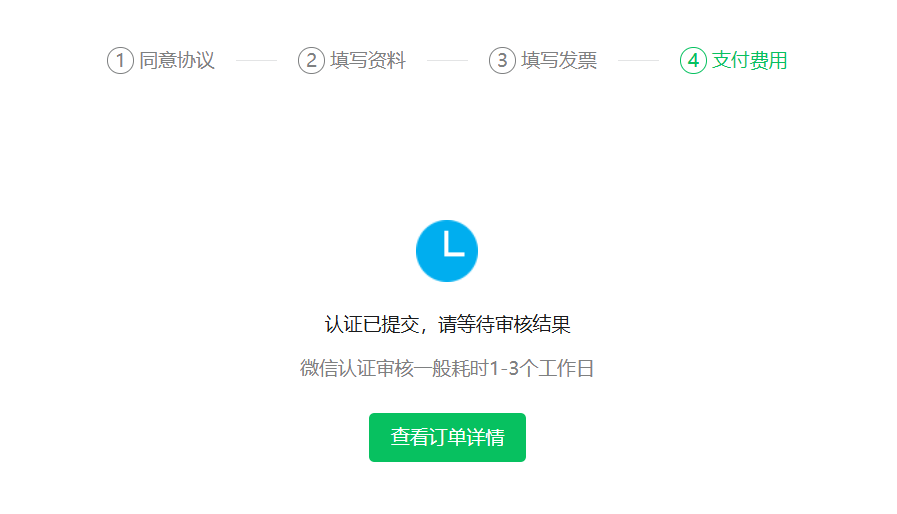Click the 请等待审核结果 heading text
The width and height of the screenshot is (897, 514).
click(505, 325)
